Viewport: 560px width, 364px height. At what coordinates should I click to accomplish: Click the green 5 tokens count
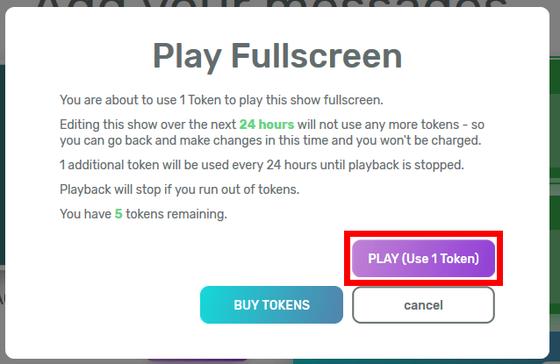pyautogui.click(x=119, y=214)
